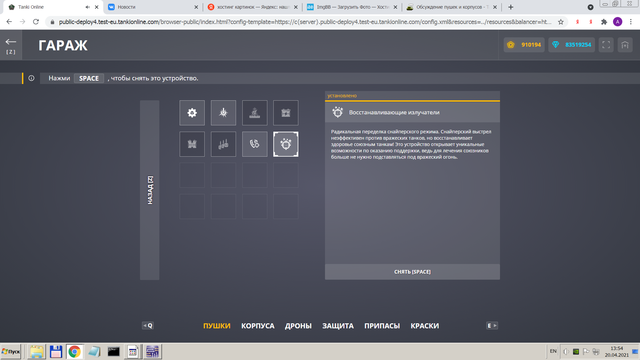Image resolution: width=640 pixels, height=360 pixels.
Task: Open the floppy disk taskbar icon
Action: point(56,351)
